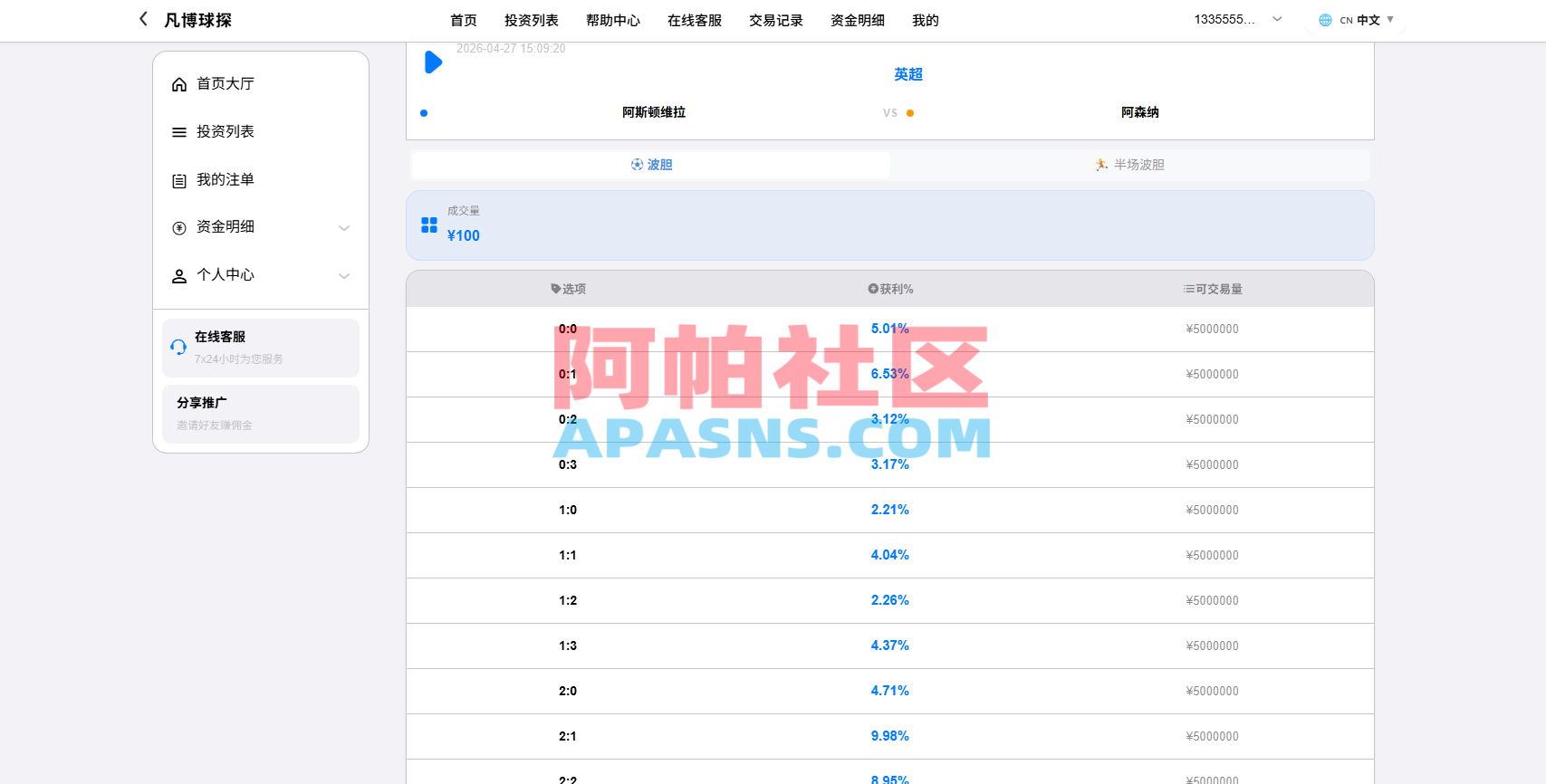1546x784 pixels.
Task: Click the document icon beside 我的注单
Action: [179, 180]
